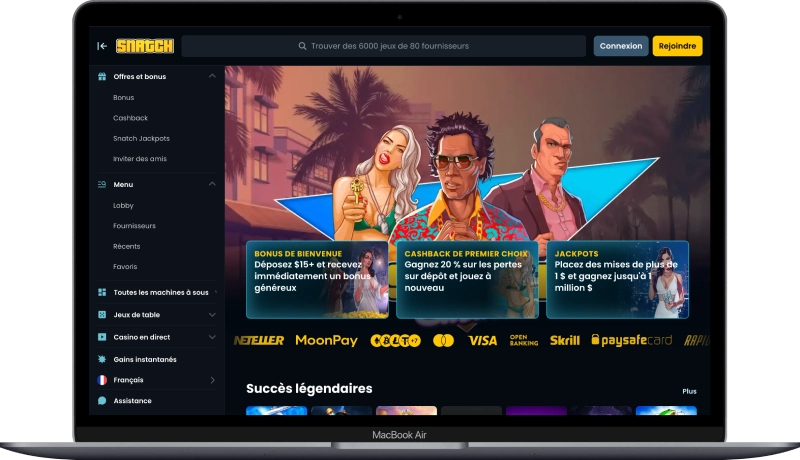Click the Open Banking logo
Viewport: 800px width, 460px height.
pos(523,340)
